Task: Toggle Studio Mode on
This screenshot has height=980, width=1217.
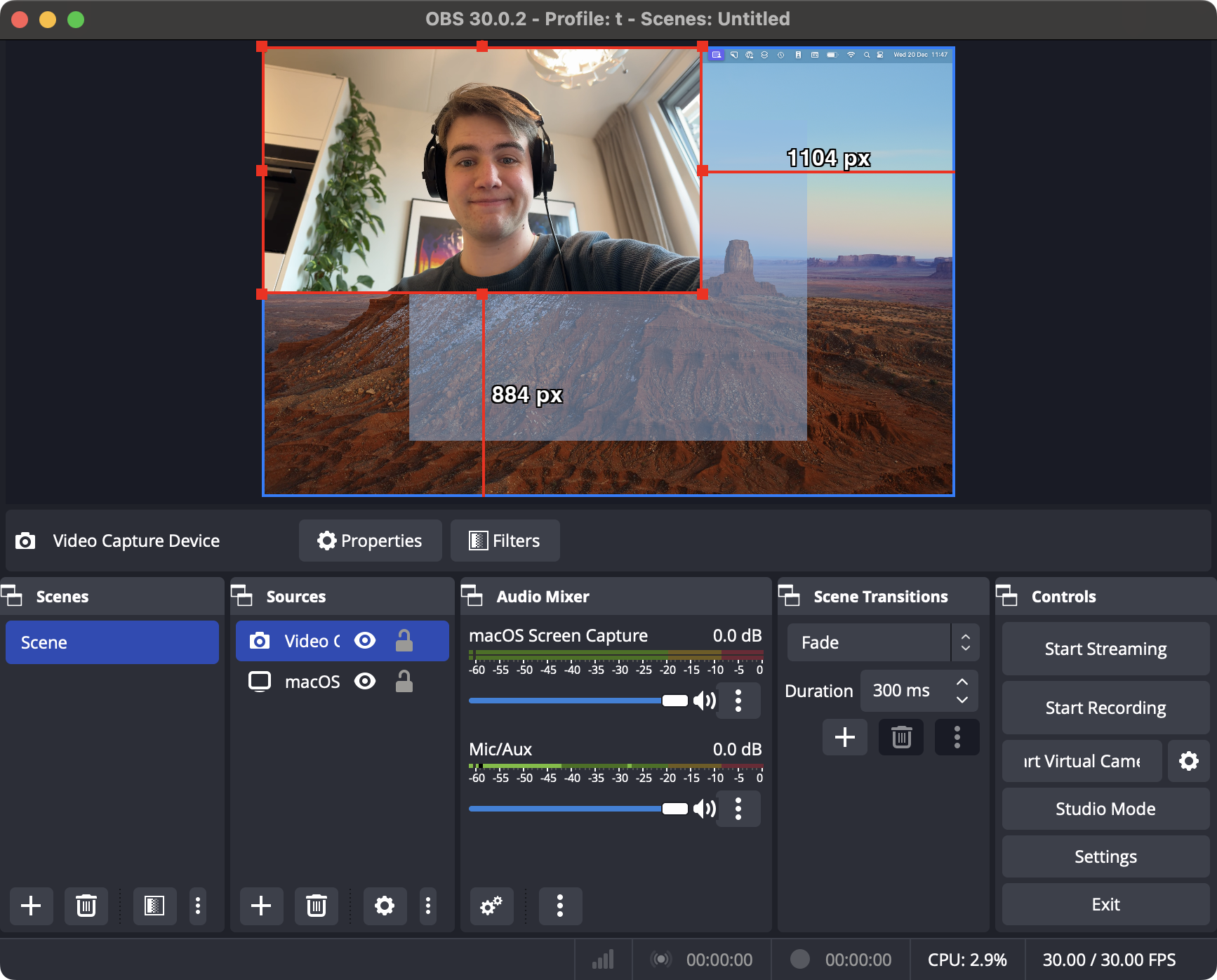Action: 1106,809
